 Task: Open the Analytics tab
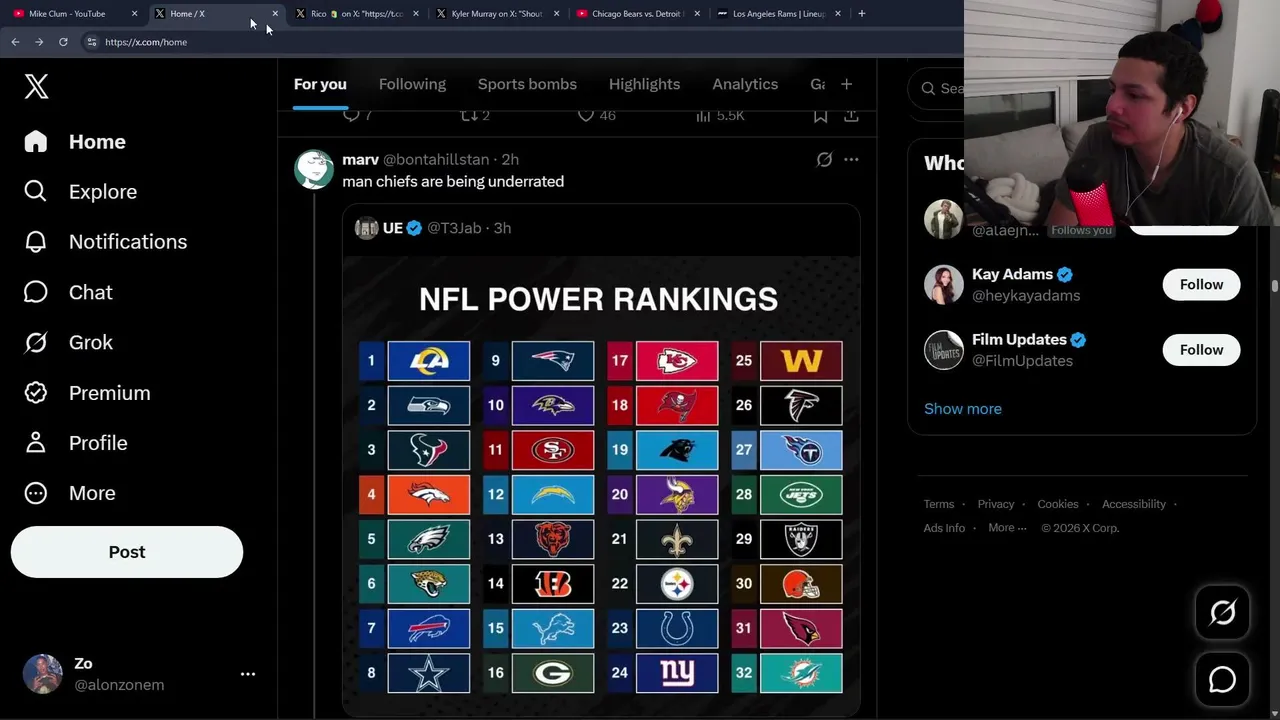click(x=745, y=85)
